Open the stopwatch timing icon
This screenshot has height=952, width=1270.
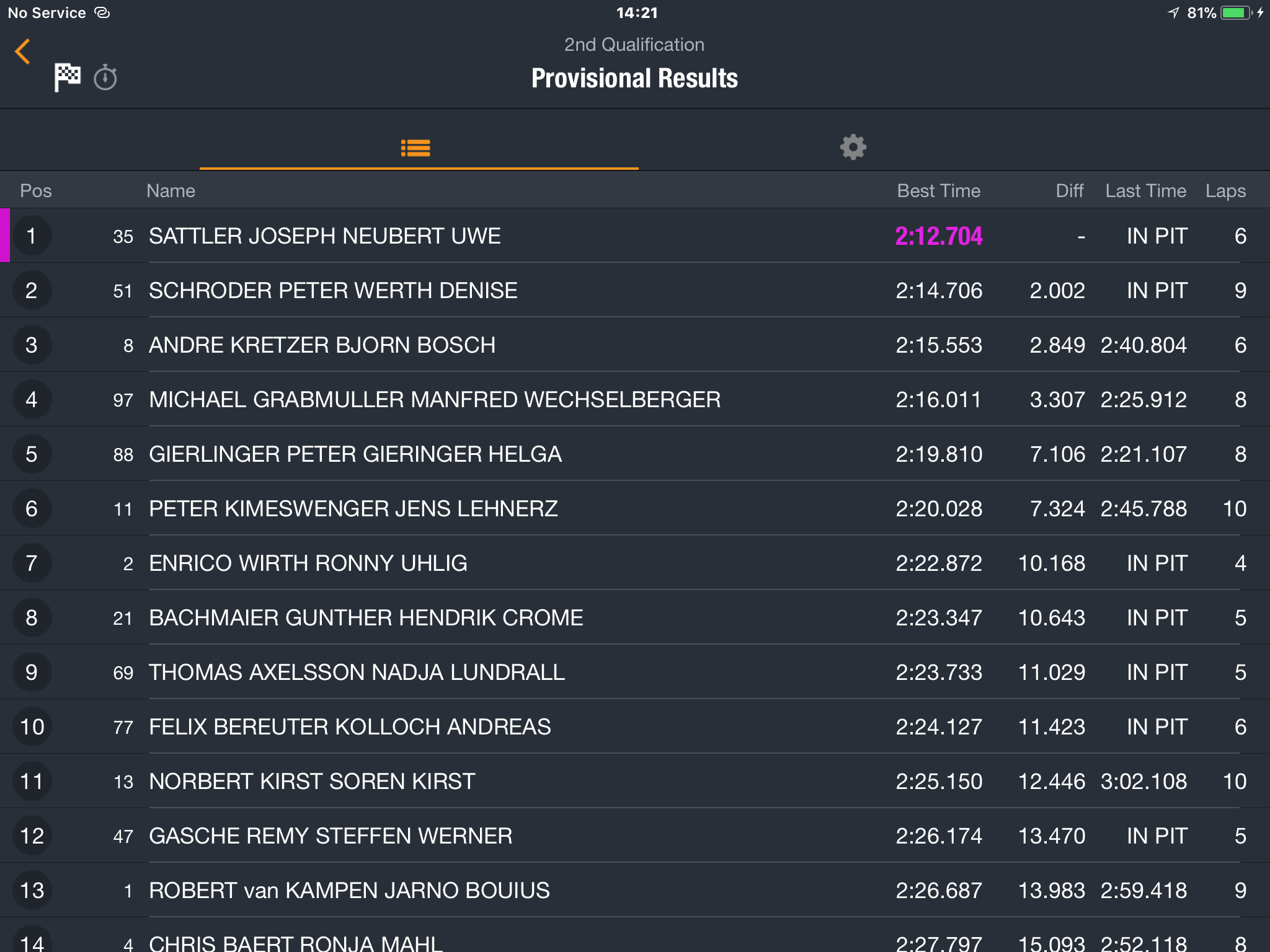click(x=105, y=77)
